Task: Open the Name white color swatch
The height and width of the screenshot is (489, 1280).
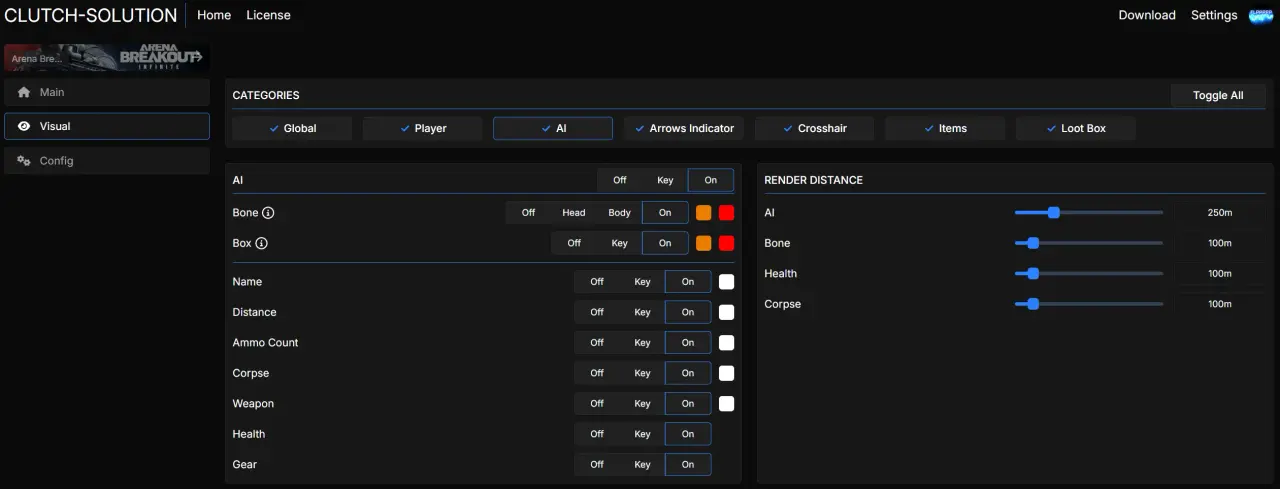Action: click(x=727, y=282)
